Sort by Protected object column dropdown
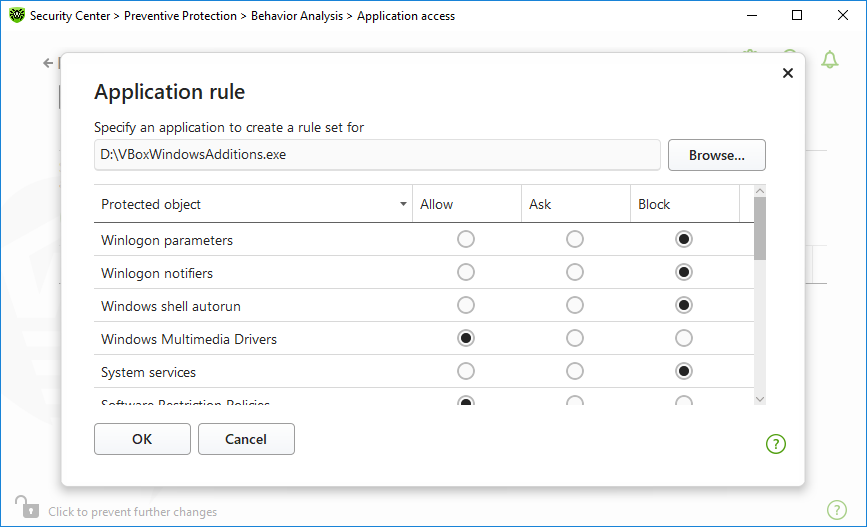 coord(403,205)
